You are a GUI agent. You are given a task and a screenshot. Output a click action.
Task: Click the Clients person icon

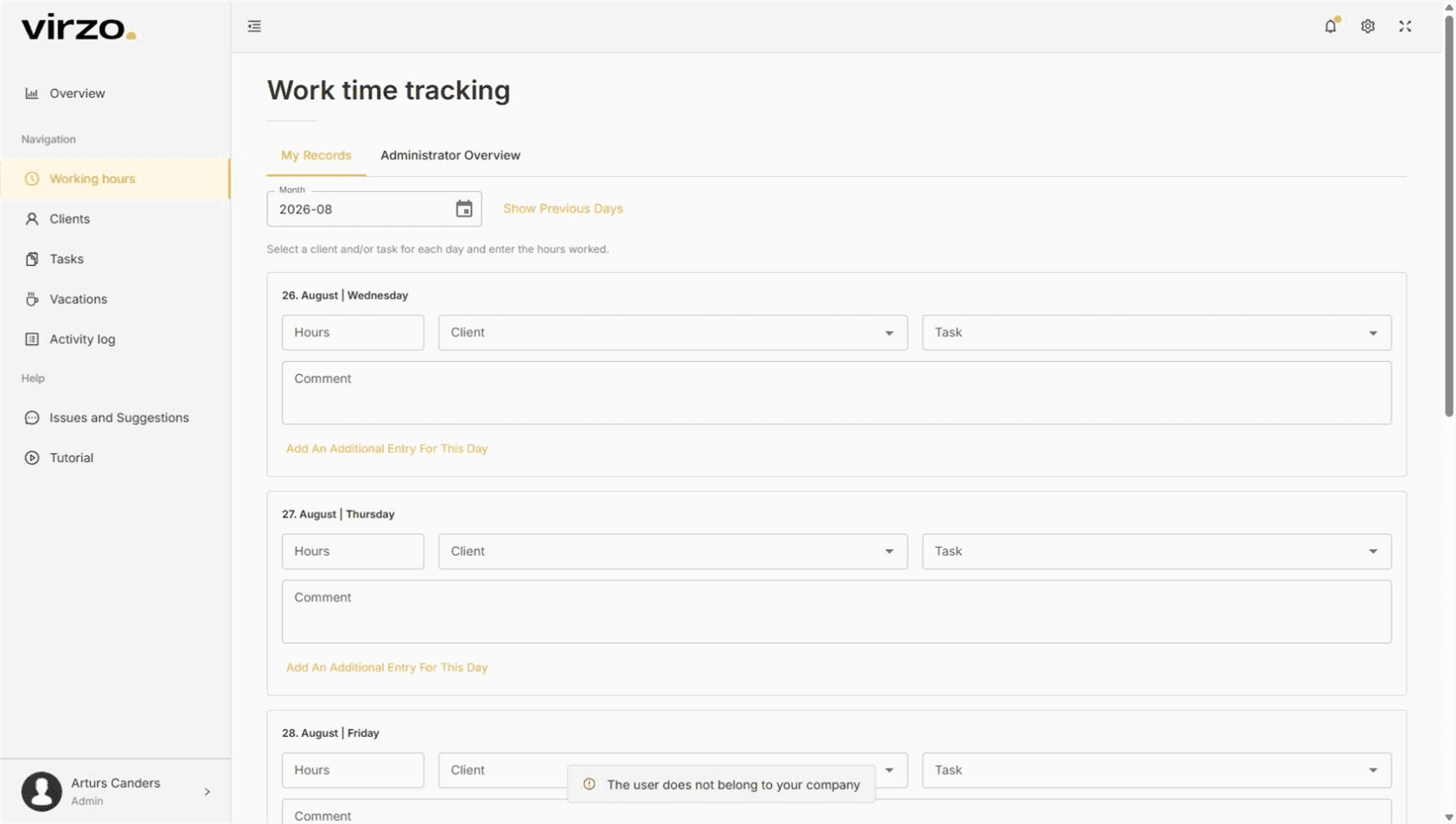coord(32,219)
